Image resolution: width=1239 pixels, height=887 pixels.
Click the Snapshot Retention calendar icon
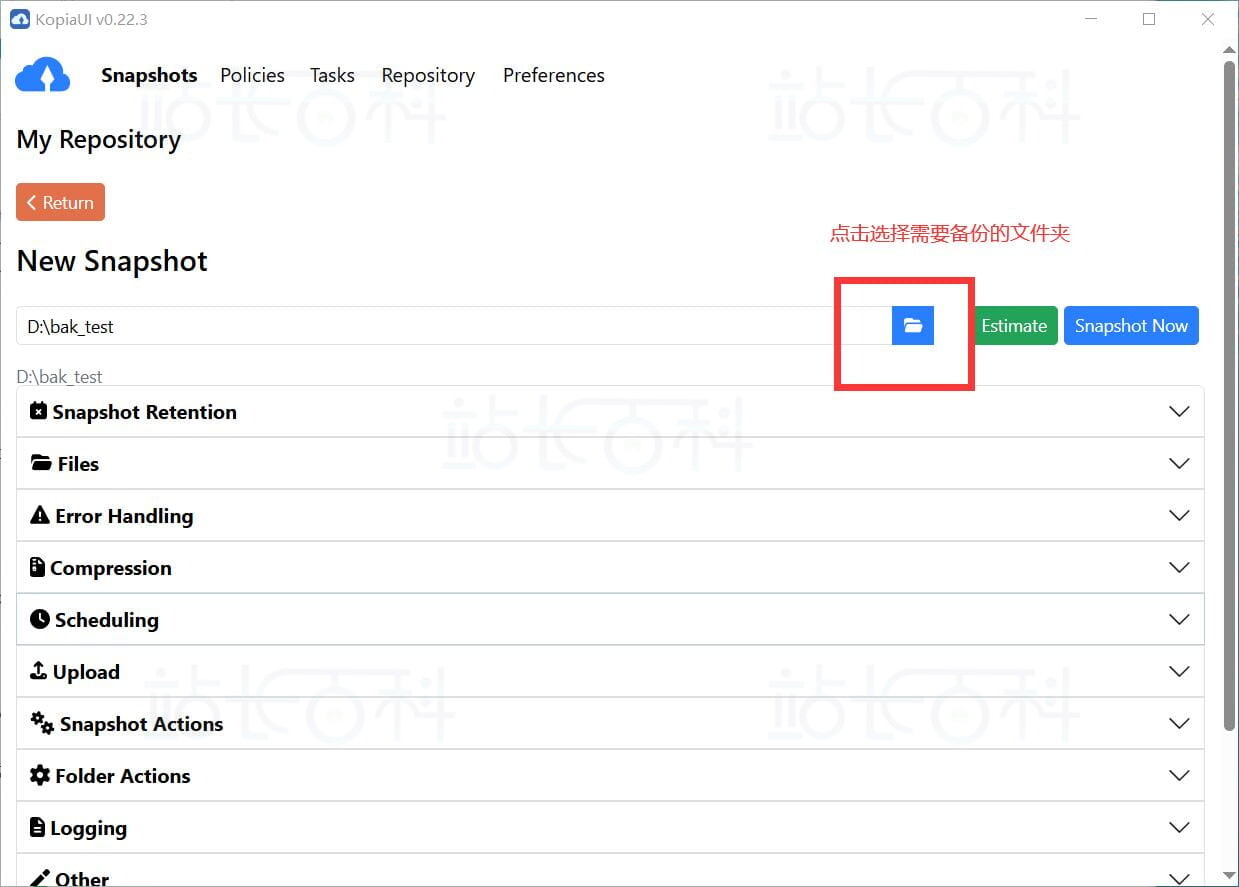coord(38,411)
